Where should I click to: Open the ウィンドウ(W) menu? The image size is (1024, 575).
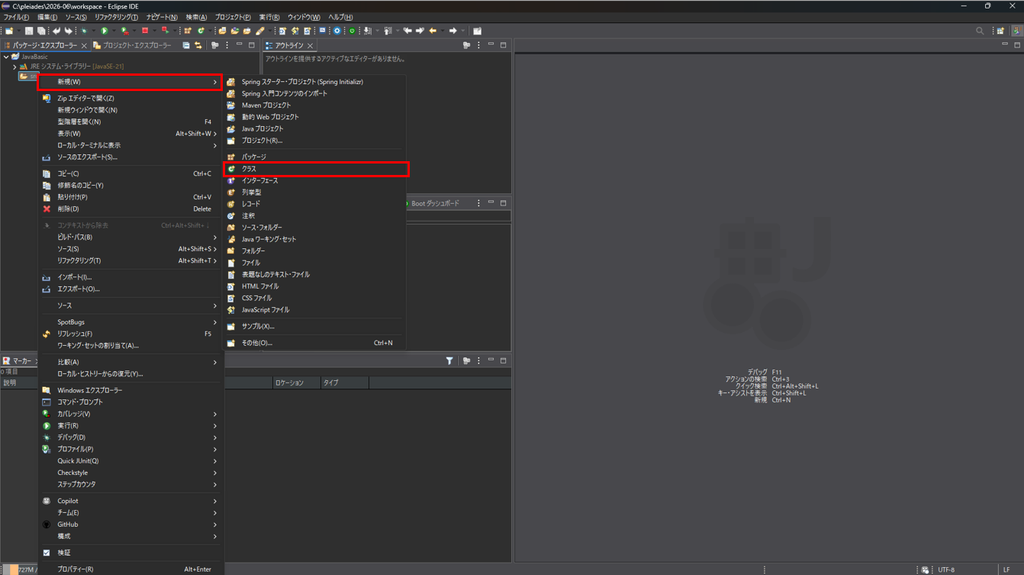pyautogui.click(x=304, y=17)
